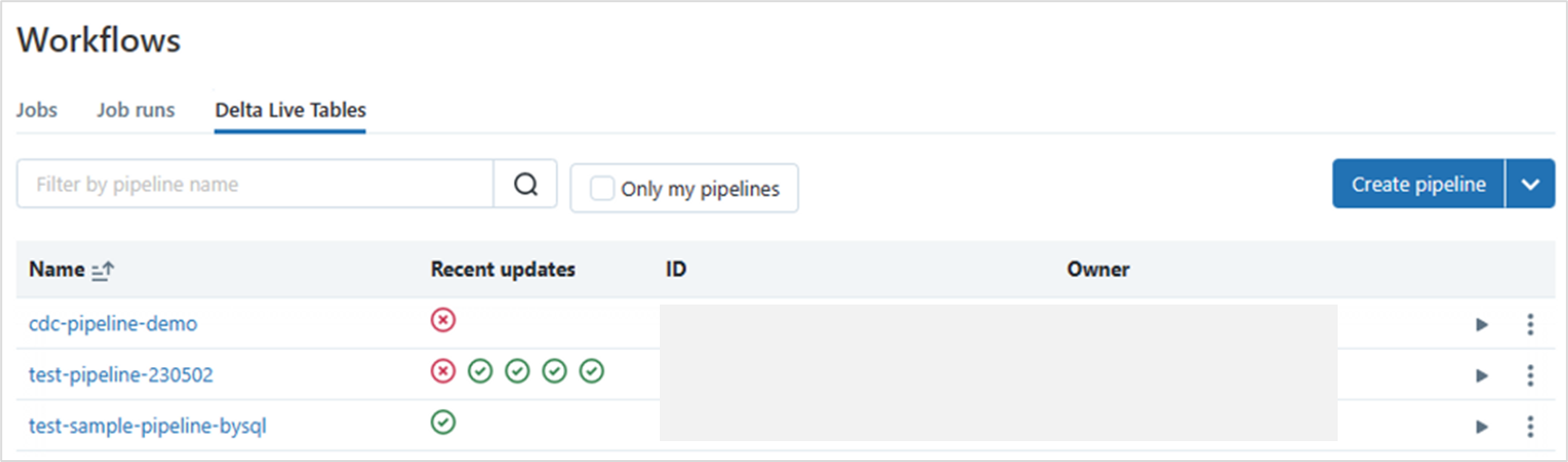Screen dimensions: 1568x462
Task: Focus the Filter by pipeline name field
Action: pos(255,184)
